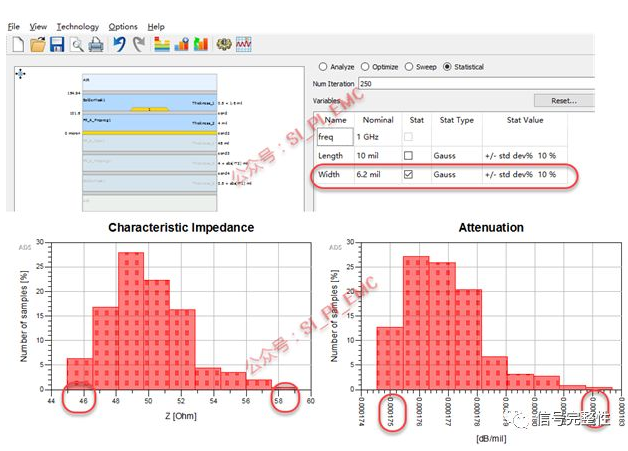Open the Help menu
Viewport: 628px width, 451px height.
tap(156, 26)
